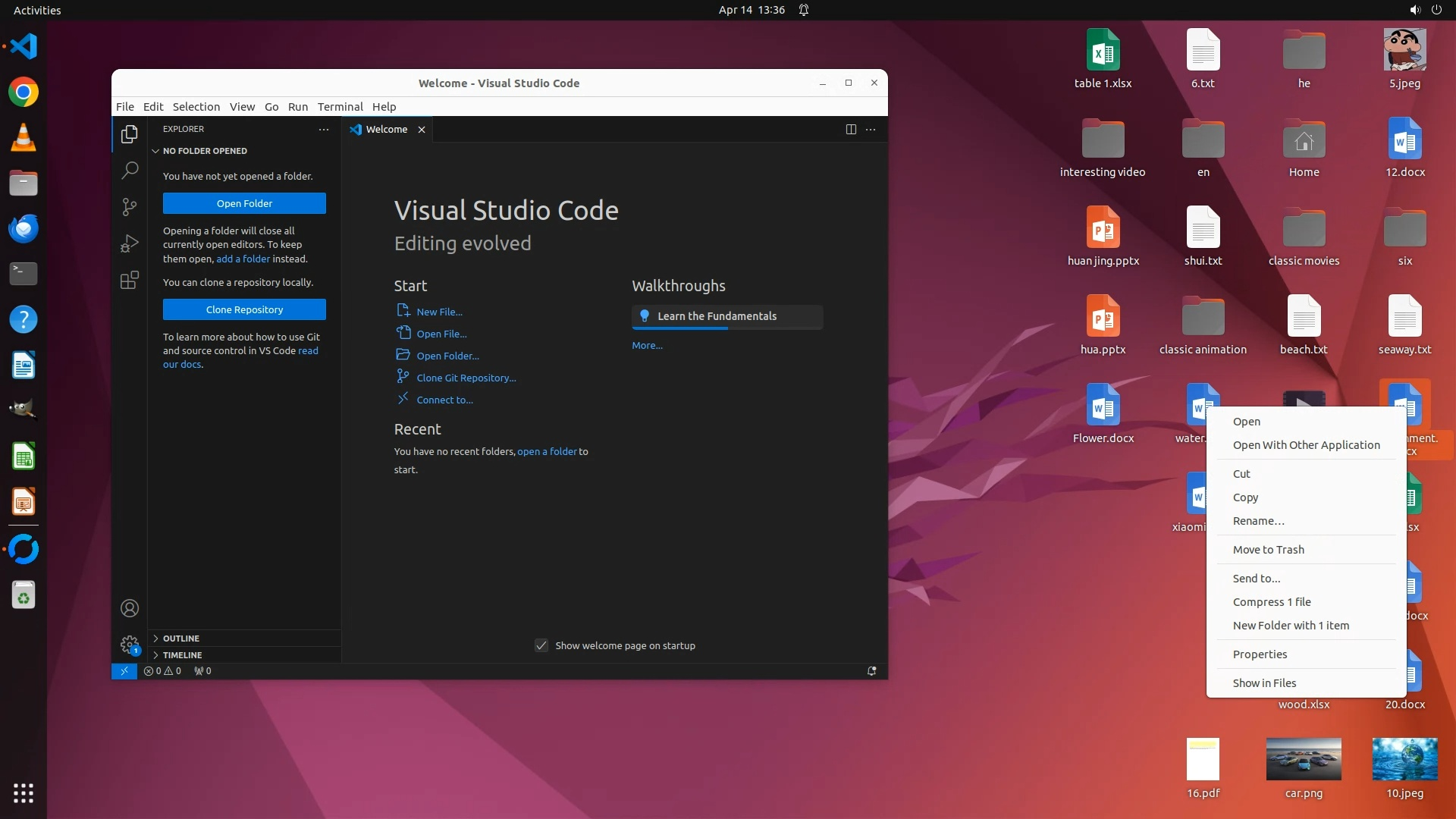The image size is (1456, 819).
Task: Click the split editor right icon
Action: [851, 130]
